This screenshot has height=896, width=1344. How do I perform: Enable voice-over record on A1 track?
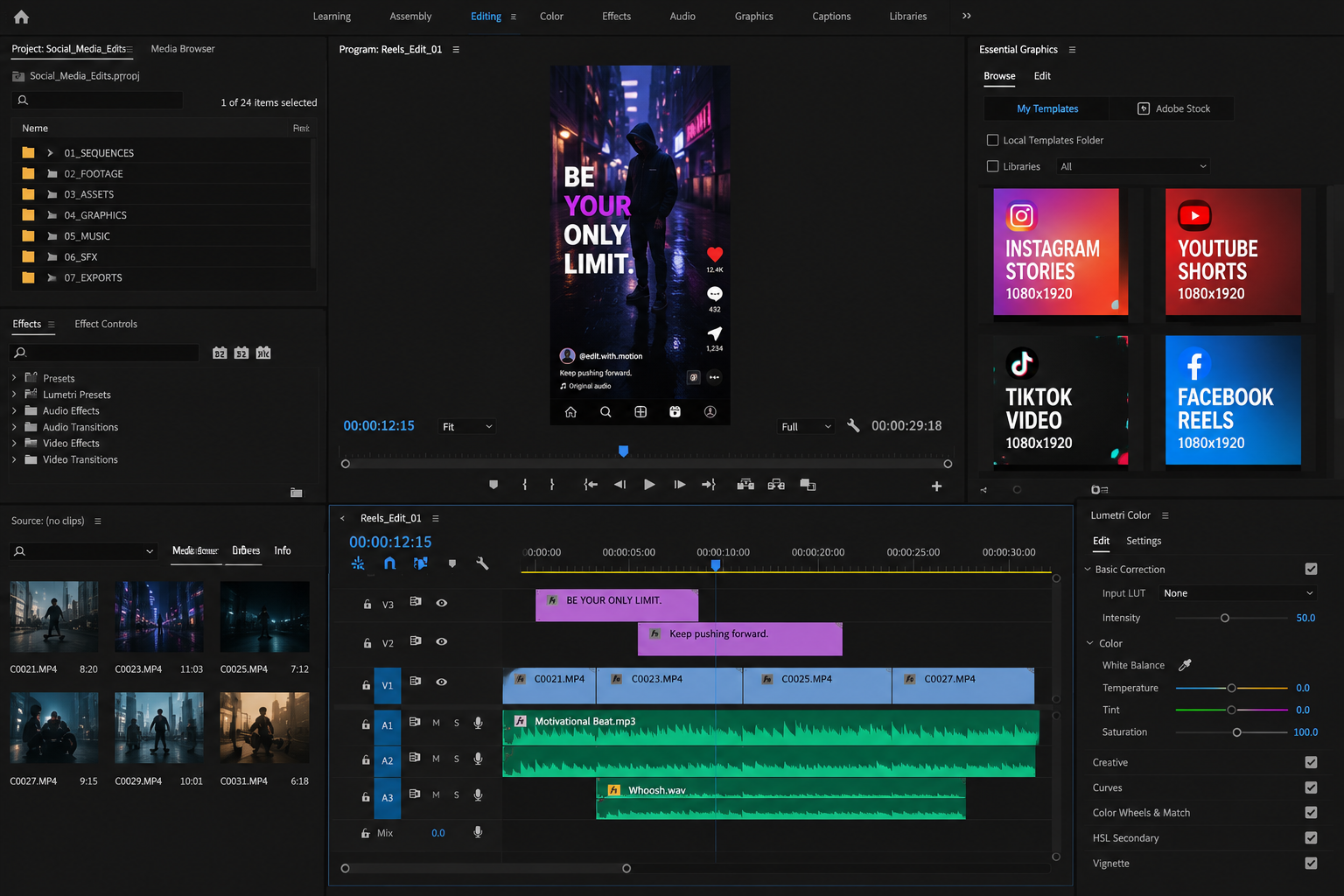point(478,723)
